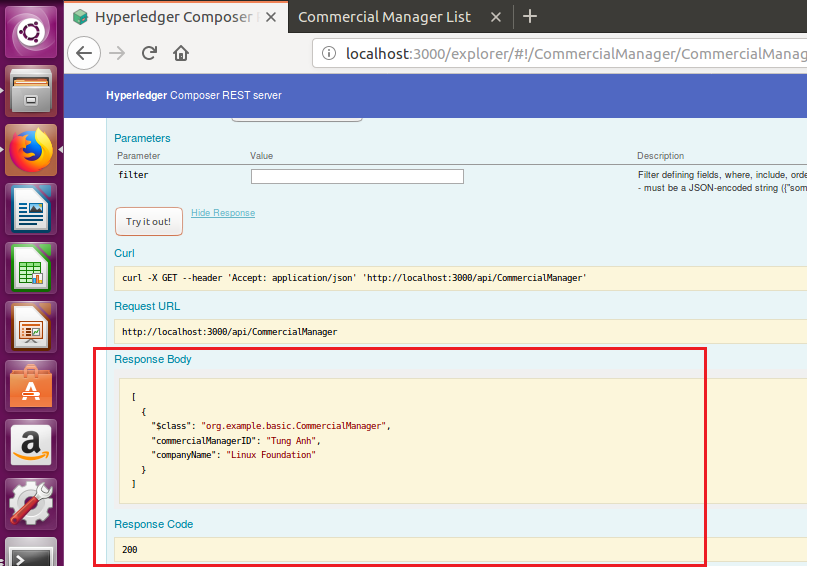Launch the Files manager from the dock

(31, 91)
